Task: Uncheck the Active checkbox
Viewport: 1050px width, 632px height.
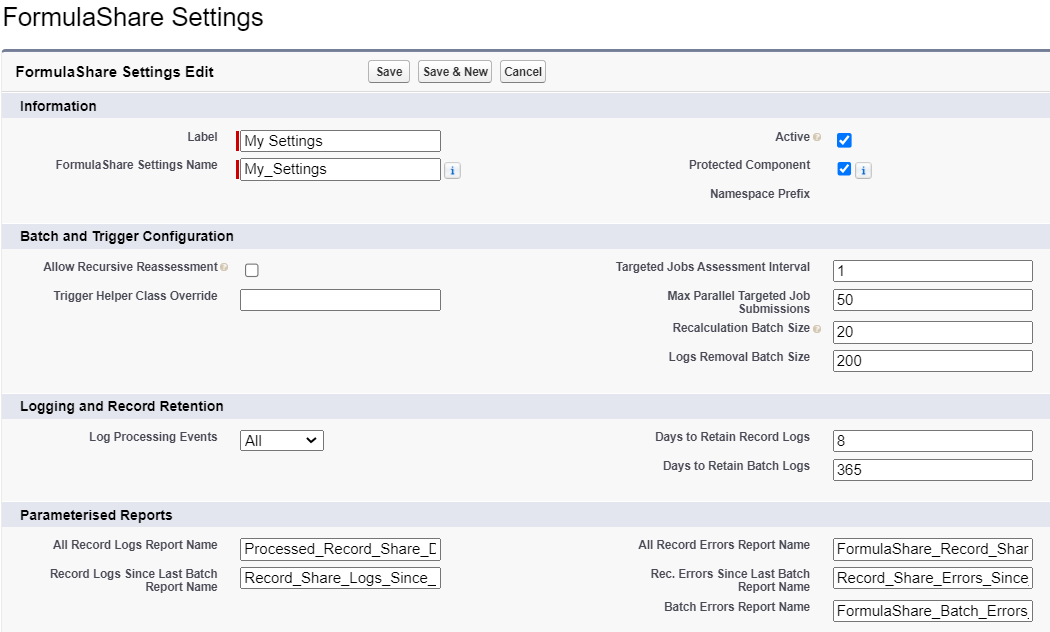Action: click(844, 140)
